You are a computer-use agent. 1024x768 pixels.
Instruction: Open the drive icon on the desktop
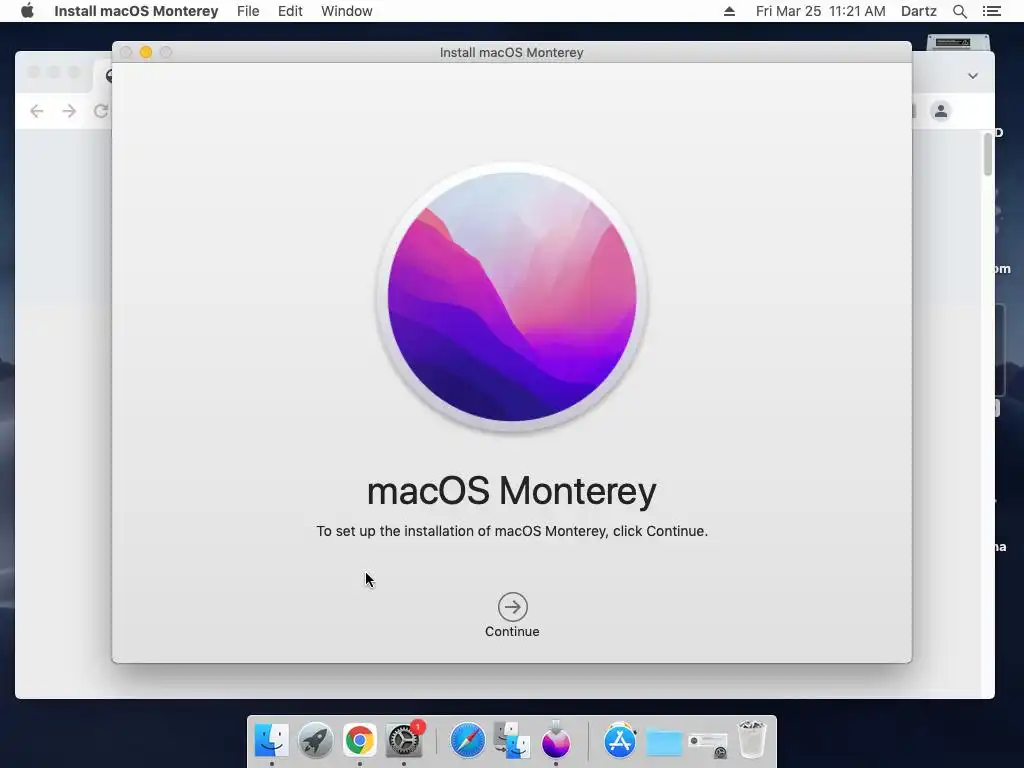pyautogui.click(x=958, y=42)
